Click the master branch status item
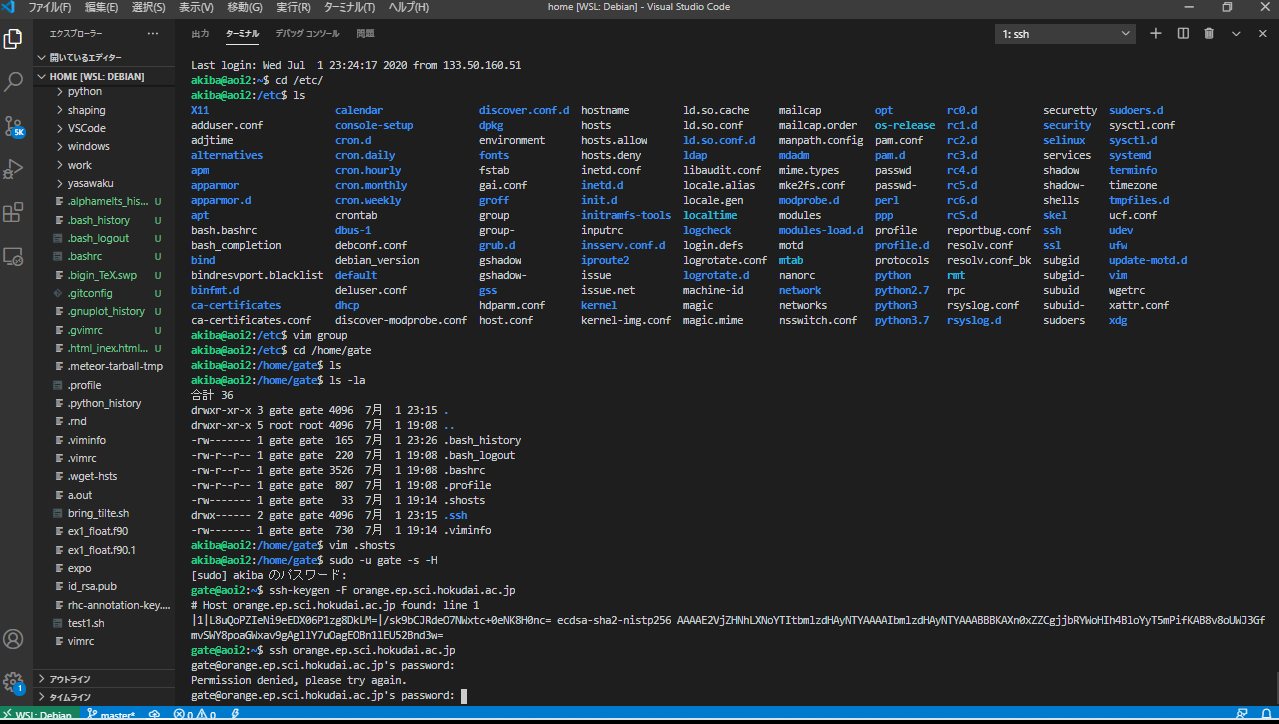 [111, 715]
